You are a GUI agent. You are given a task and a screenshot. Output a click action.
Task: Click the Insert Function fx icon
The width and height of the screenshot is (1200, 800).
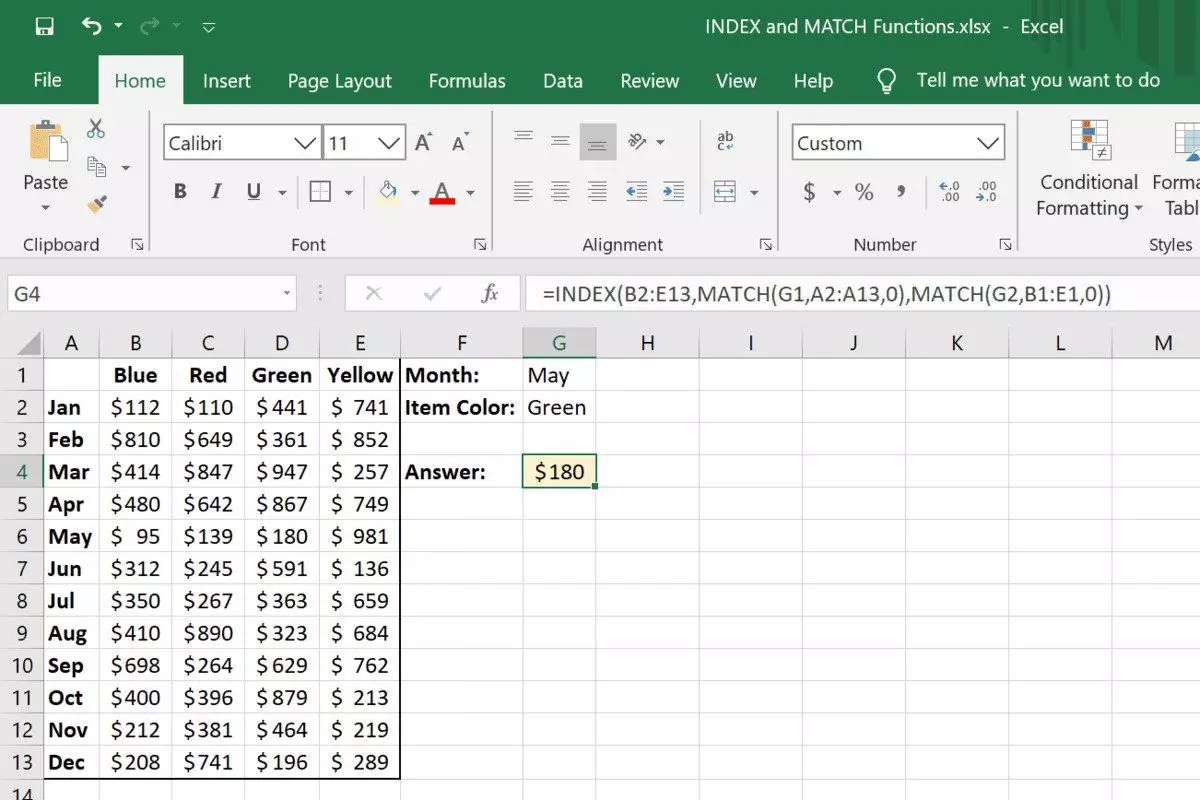click(x=490, y=294)
